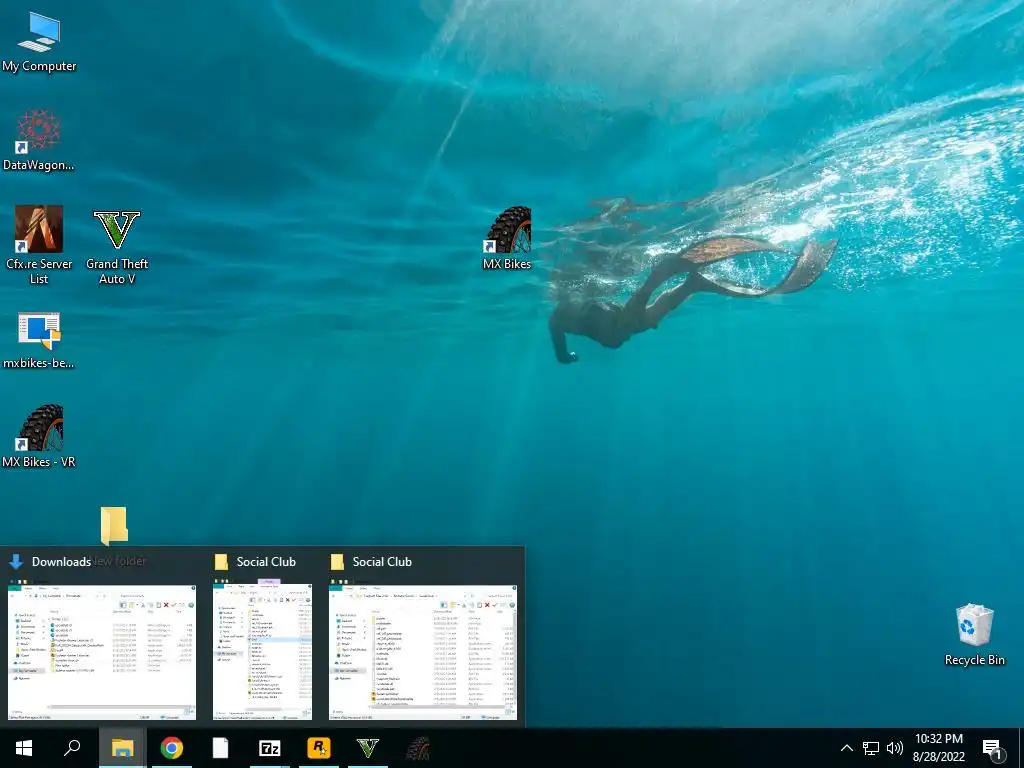Viewport: 1024px width, 768px height.
Task: Show hidden system tray icons
Action: pyautogui.click(x=846, y=748)
